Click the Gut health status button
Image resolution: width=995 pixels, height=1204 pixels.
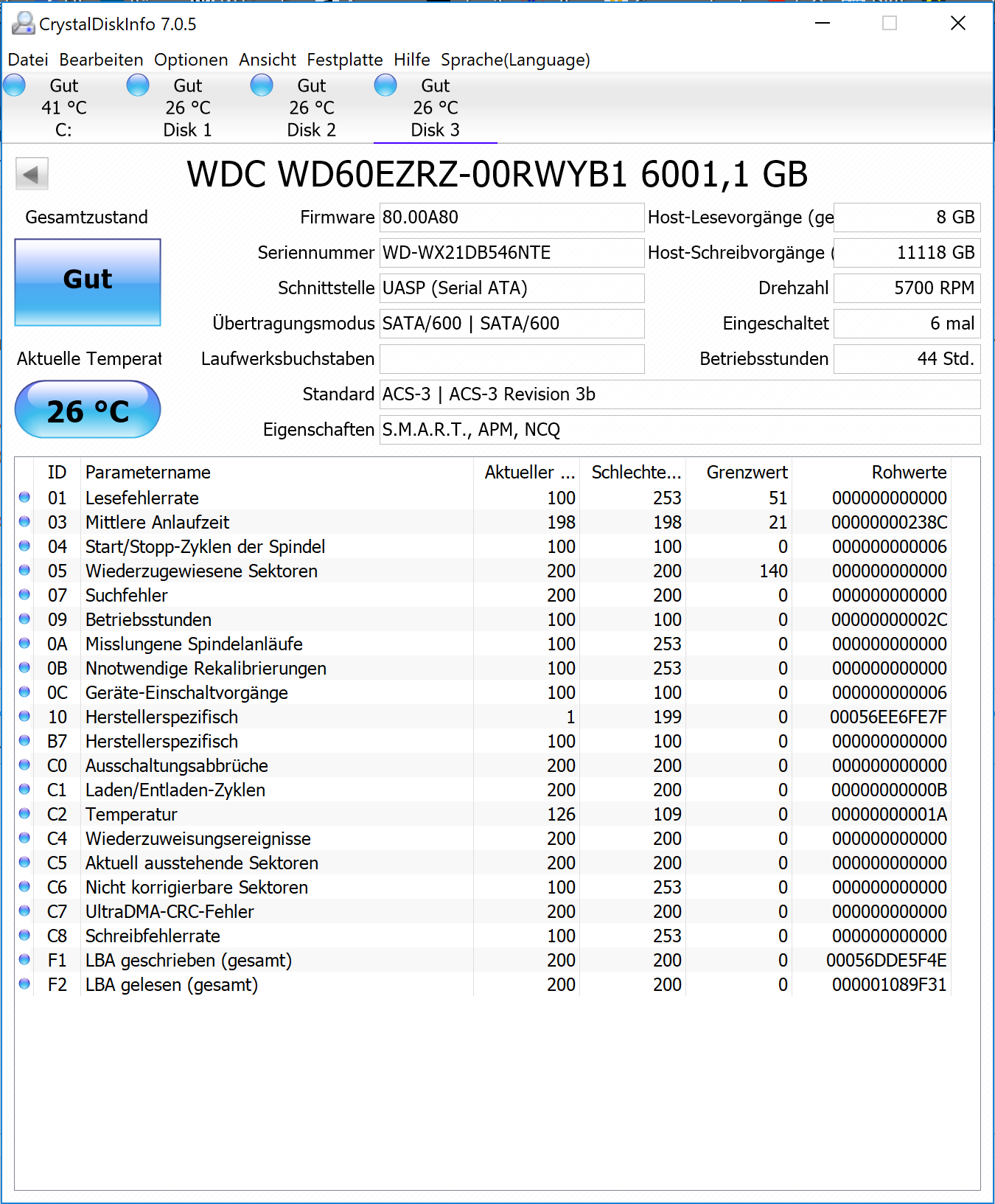tap(88, 282)
